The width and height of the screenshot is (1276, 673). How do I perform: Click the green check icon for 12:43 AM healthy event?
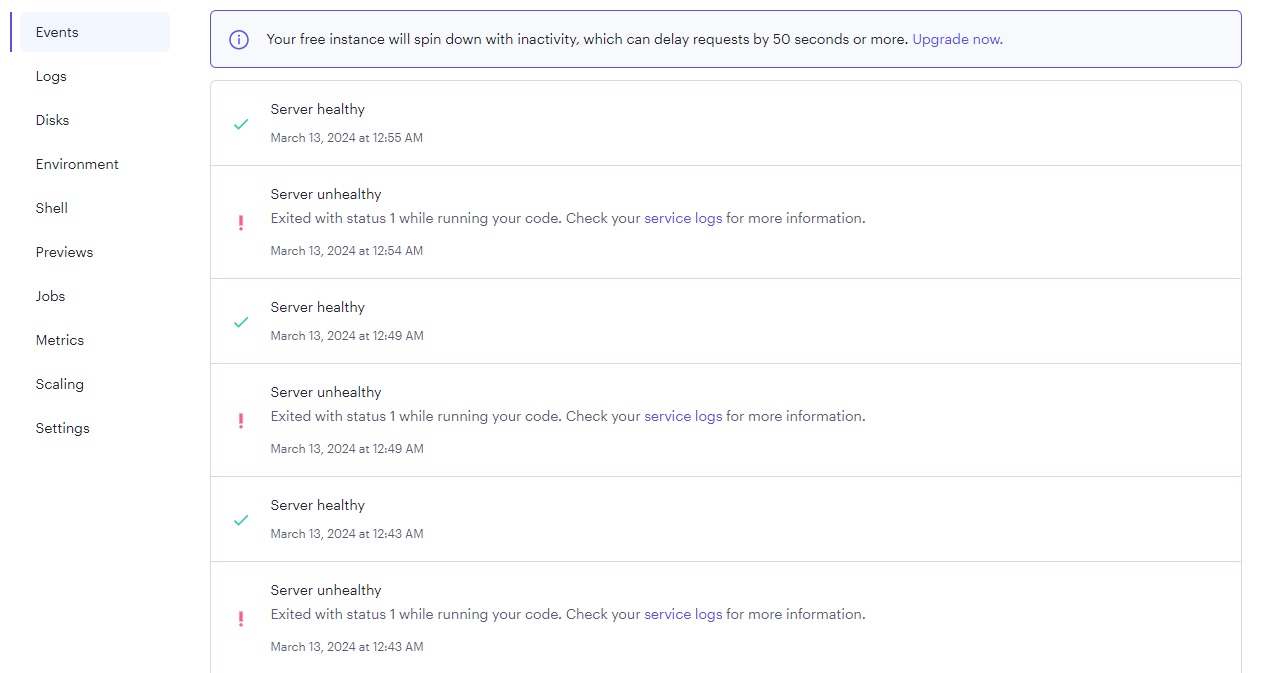[241, 520]
